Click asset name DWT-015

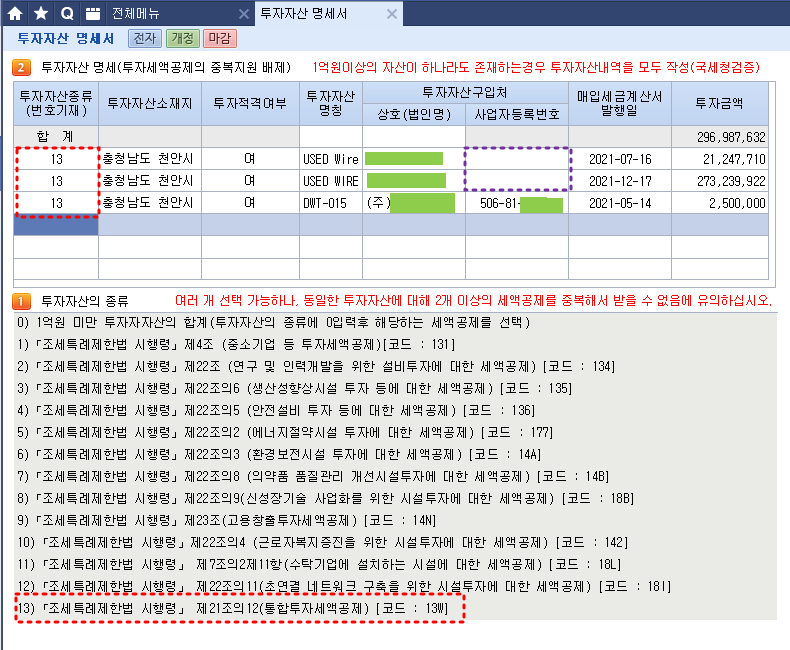pyautogui.click(x=325, y=203)
